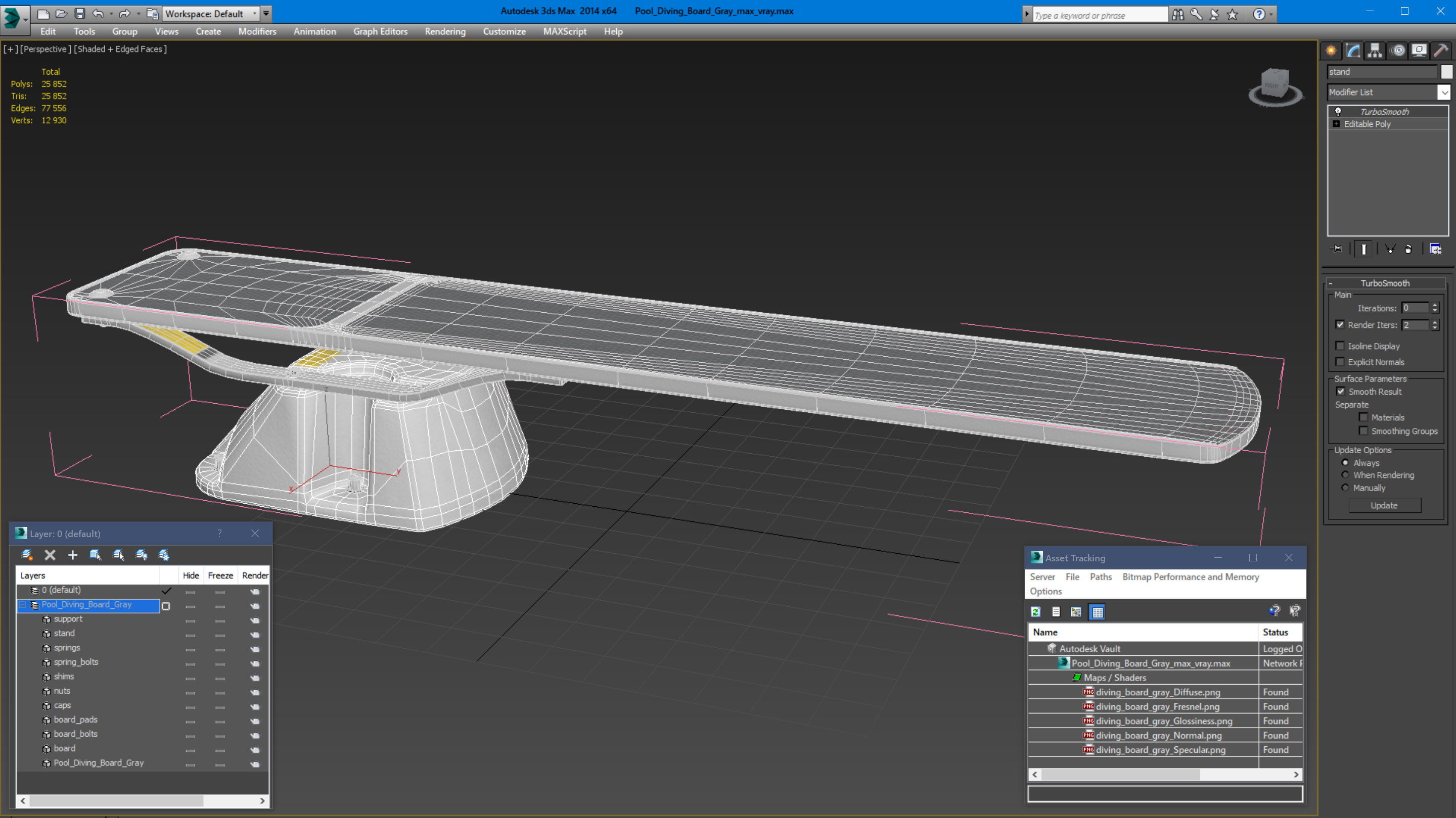Click Freeze/Unfreeze All Layers icon
Viewport: 1456px width, 818px height.
coord(164,555)
